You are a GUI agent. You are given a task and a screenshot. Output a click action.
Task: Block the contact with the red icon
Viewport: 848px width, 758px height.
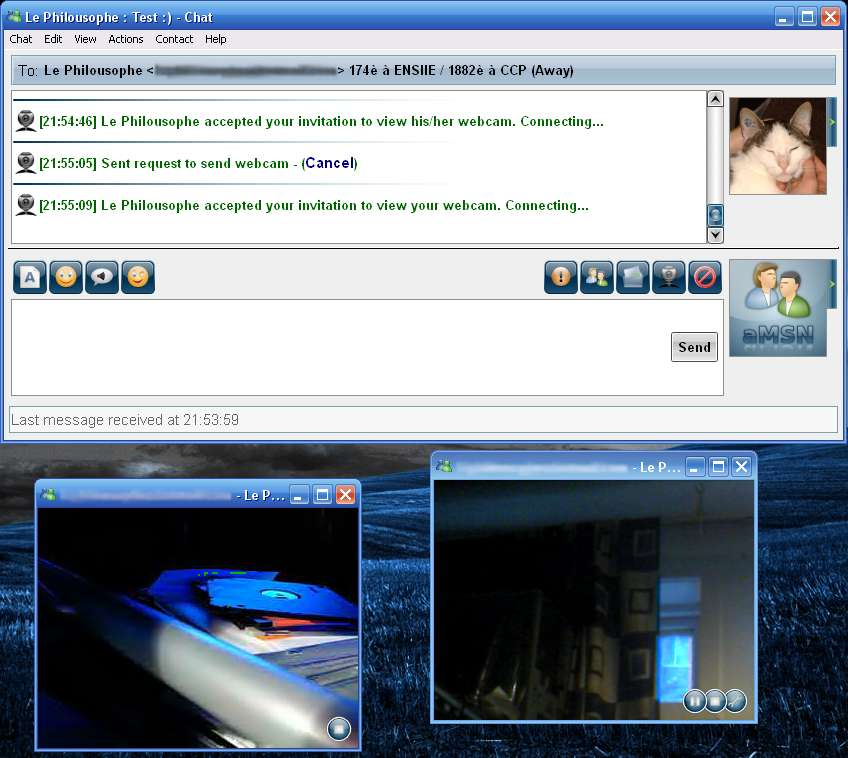(x=705, y=277)
